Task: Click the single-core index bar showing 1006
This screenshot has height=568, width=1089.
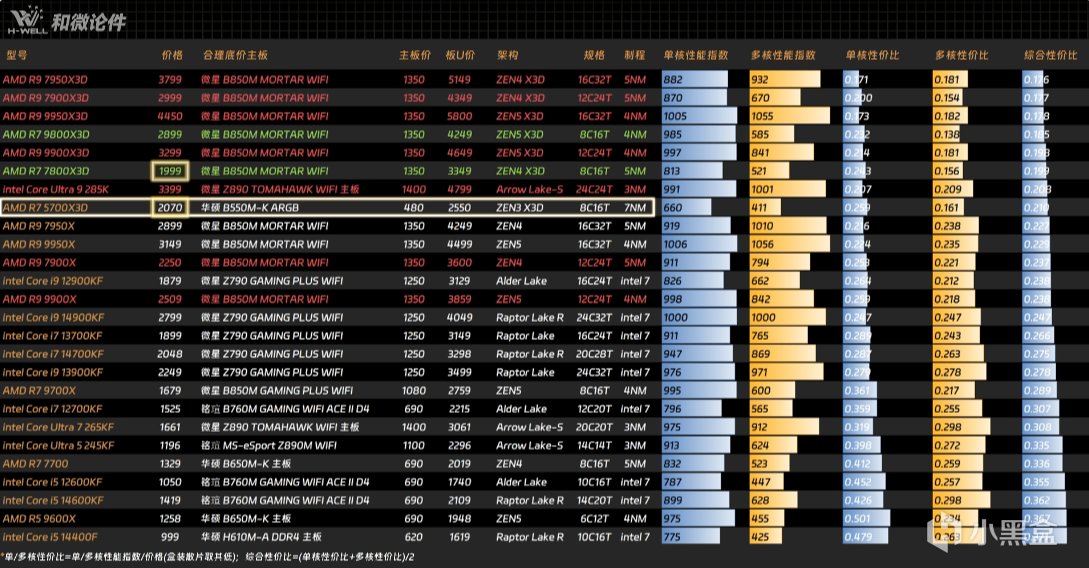Action: tap(699, 244)
